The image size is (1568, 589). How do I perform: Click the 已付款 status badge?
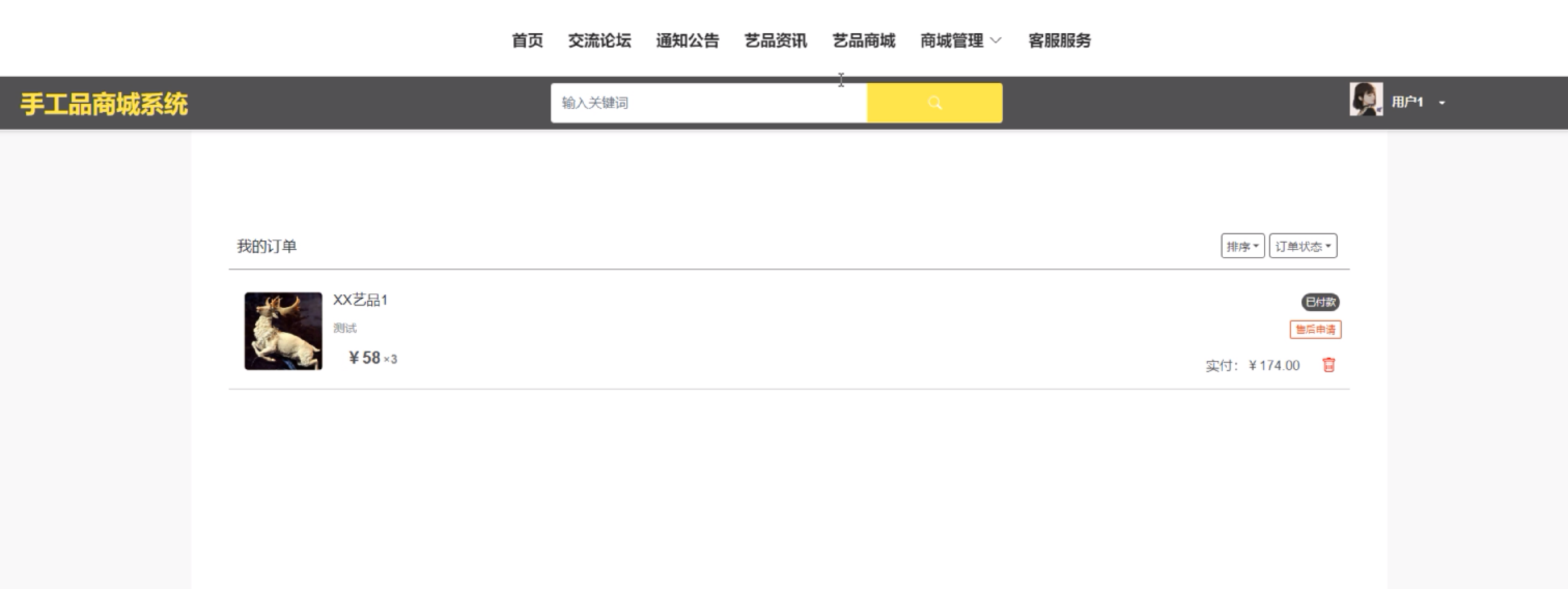(1320, 302)
